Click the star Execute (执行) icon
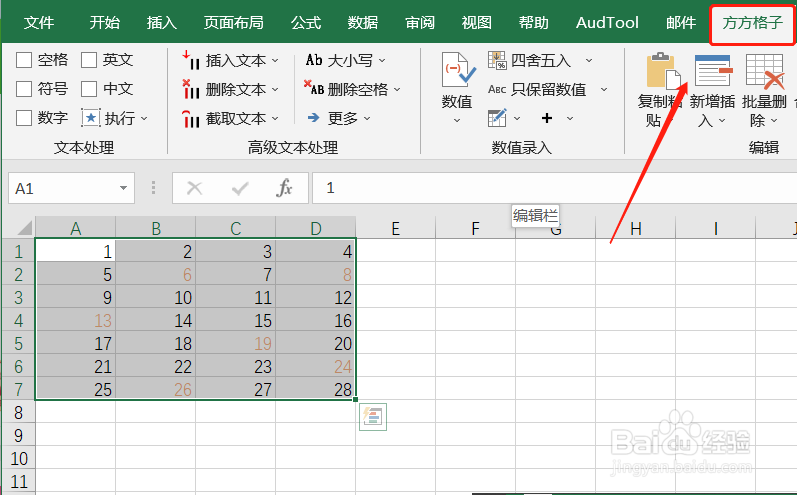 click(x=91, y=118)
